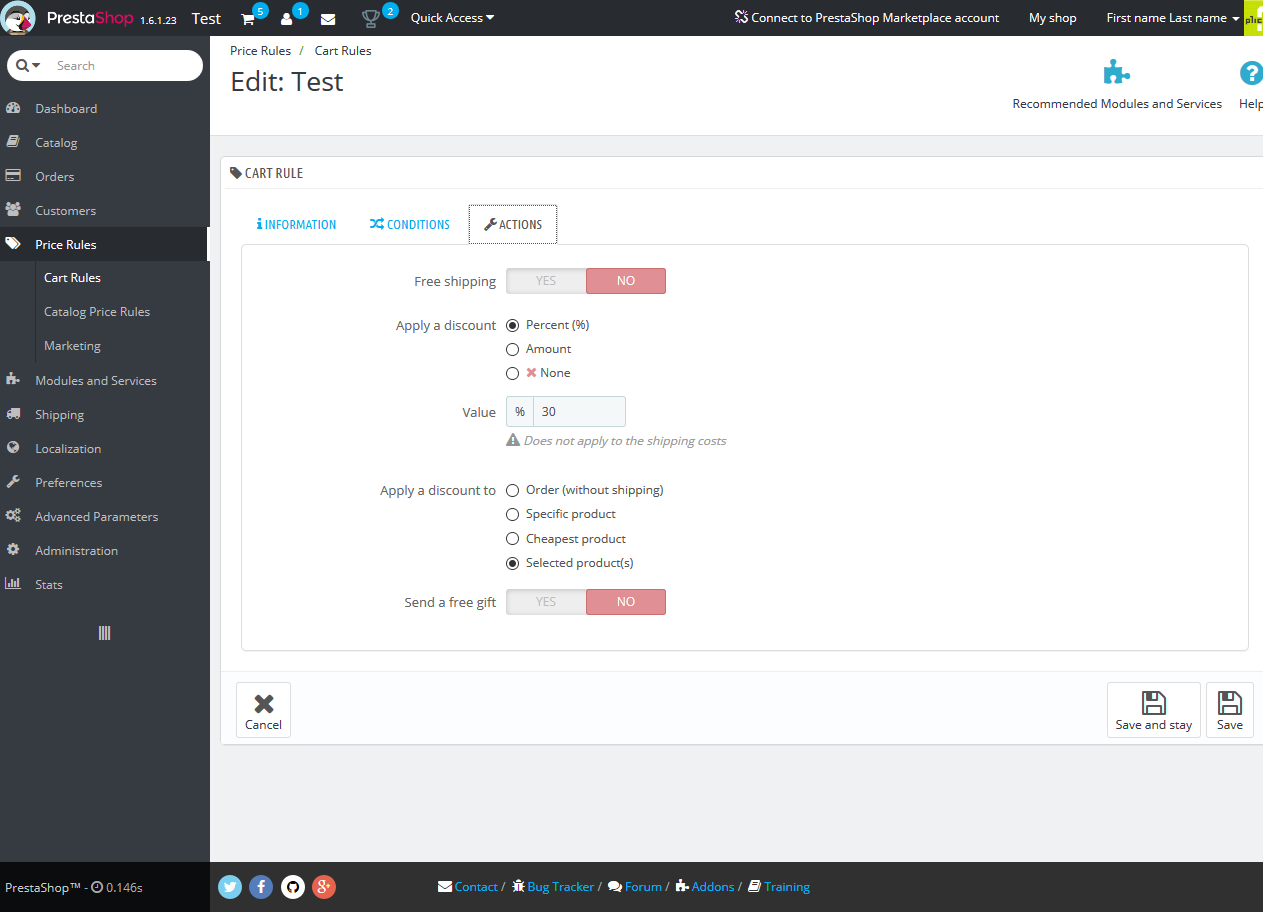This screenshot has width=1263, height=912.
Task: Click the Save and stay button
Action: (1153, 710)
